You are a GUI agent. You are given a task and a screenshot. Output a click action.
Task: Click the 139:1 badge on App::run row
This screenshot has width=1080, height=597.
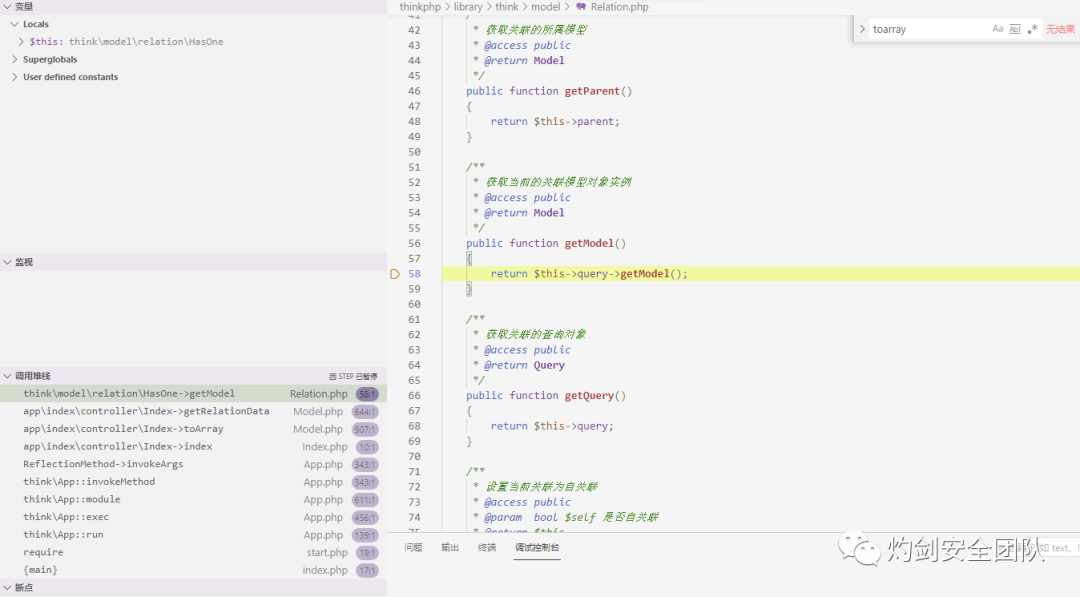[x=364, y=536]
